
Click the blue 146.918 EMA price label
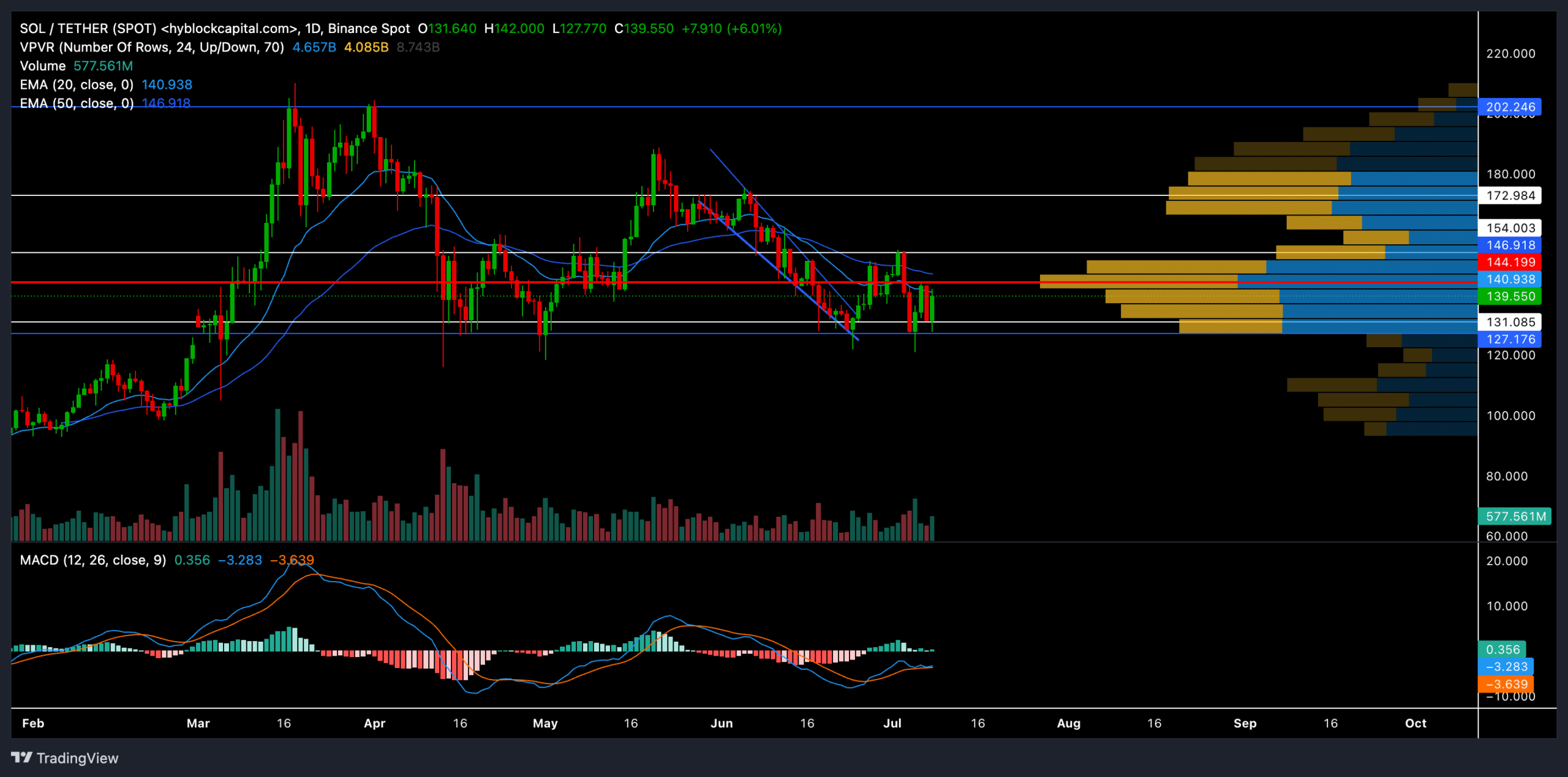click(x=1510, y=245)
